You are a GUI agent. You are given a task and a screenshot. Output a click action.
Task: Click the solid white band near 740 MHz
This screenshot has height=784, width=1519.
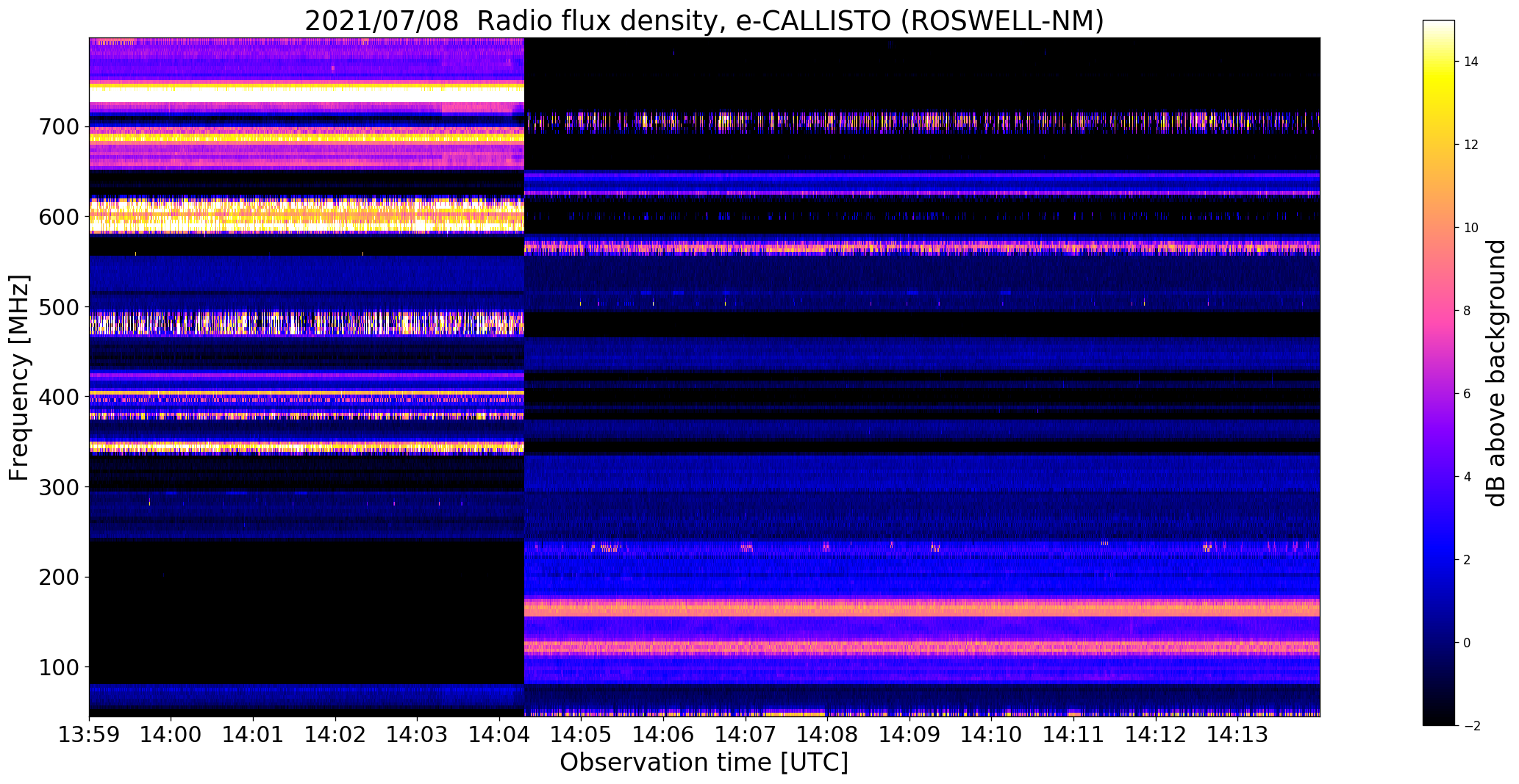pyautogui.click(x=307, y=96)
